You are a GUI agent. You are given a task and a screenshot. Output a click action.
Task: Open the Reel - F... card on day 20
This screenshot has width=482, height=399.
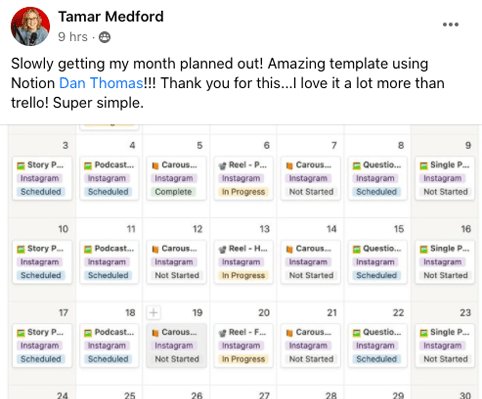click(243, 345)
